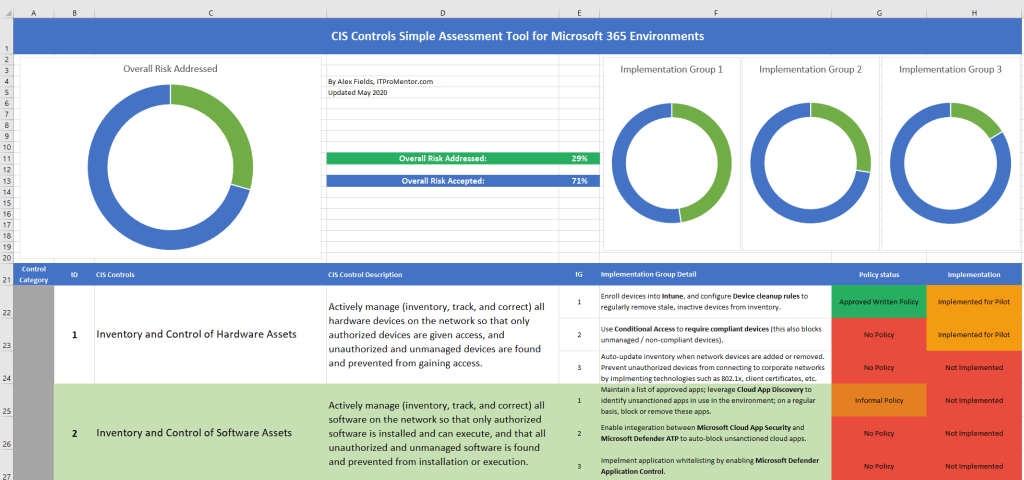Click the 'Updated May 2020' cell

tap(442, 93)
